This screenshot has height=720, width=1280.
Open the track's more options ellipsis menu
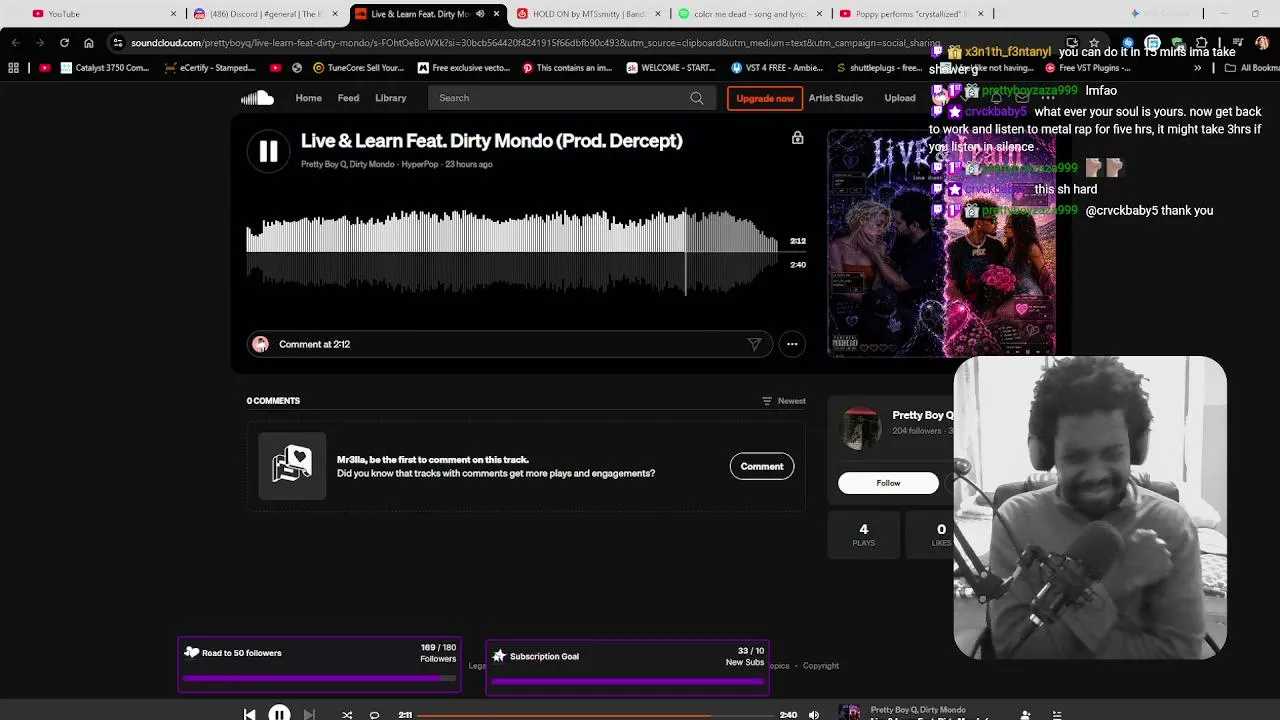click(792, 344)
